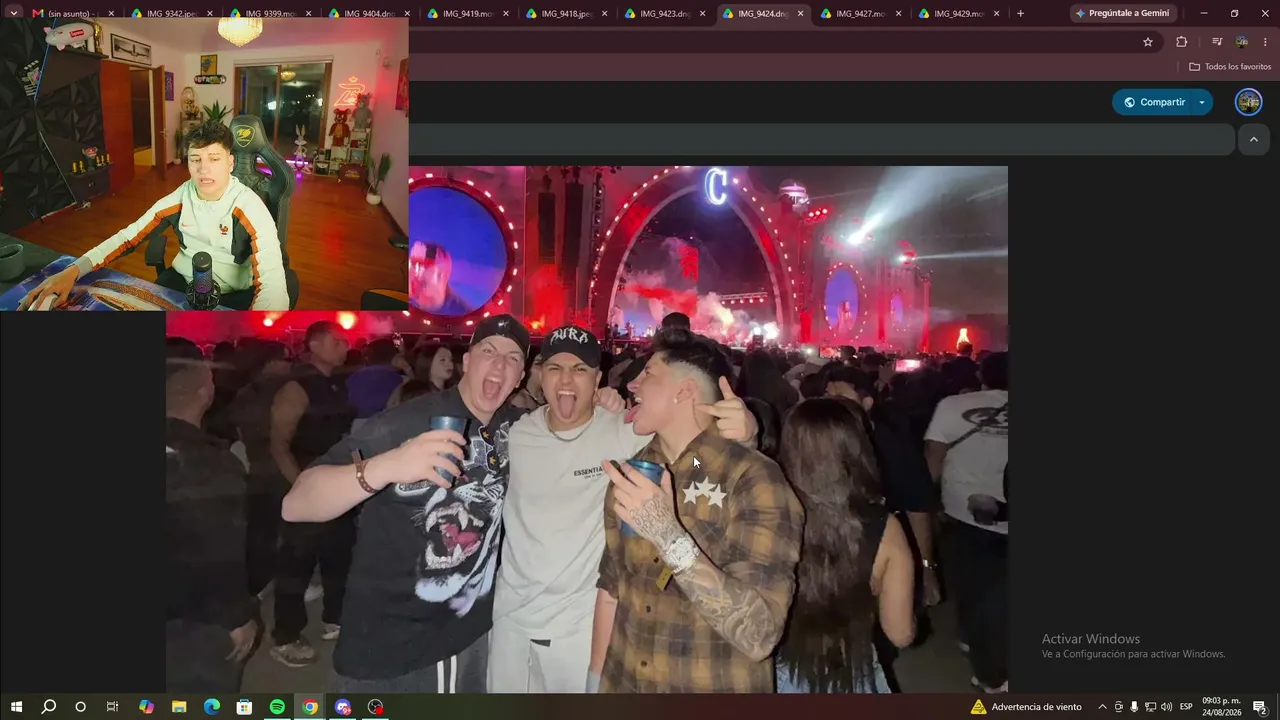This screenshot has width=1280, height=720.
Task: Switch to the IMG_9342.jpeg tab
Action: (172, 14)
